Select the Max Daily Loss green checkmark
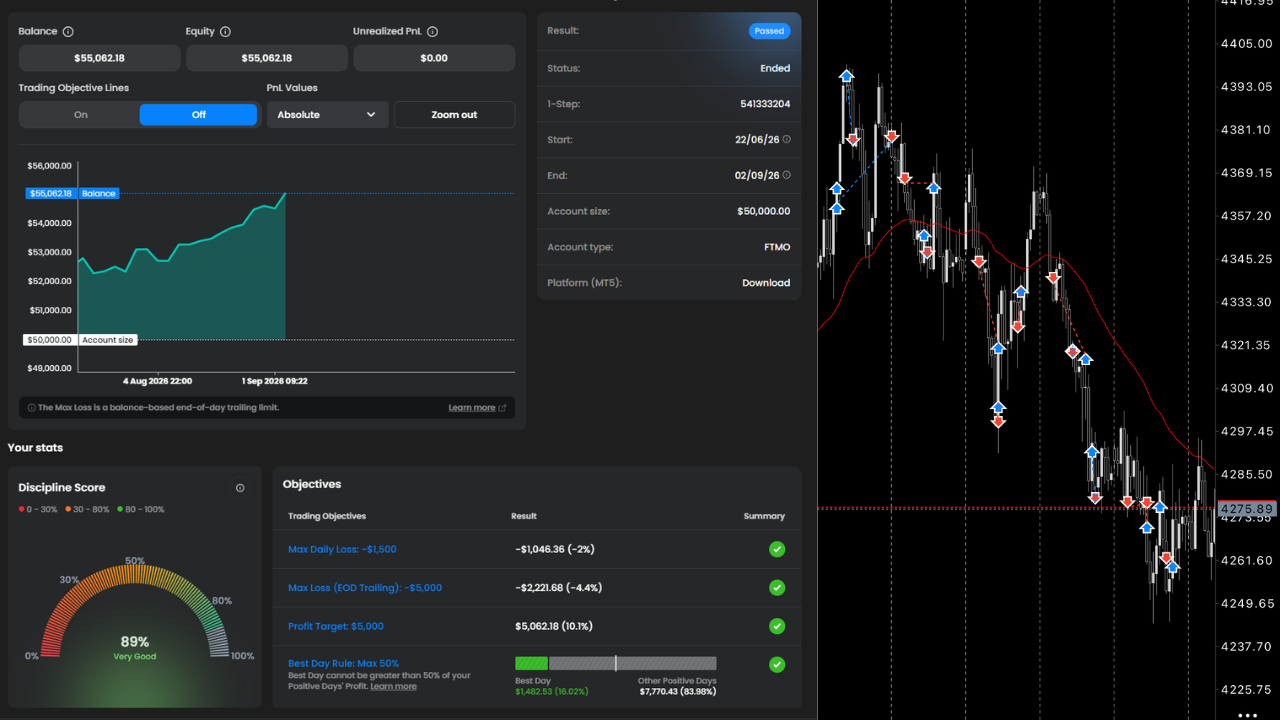The width and height of the screenshot is (1280, 720). pos(777,549)
